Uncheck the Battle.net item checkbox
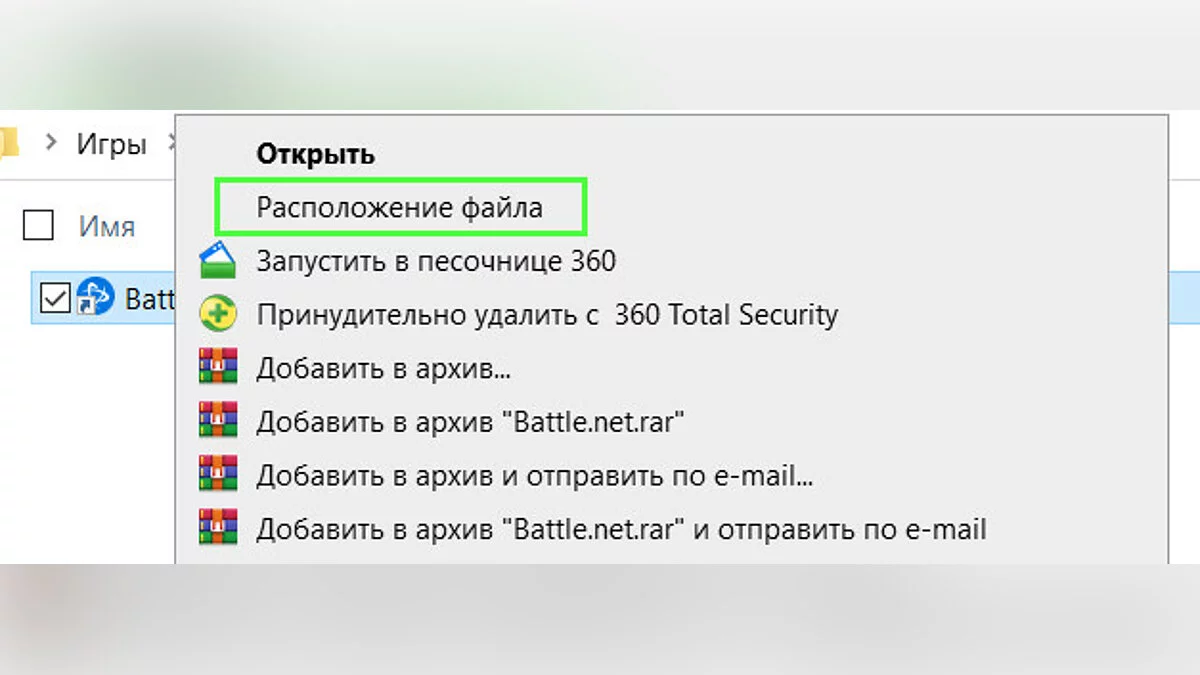This screenshot has height=675, width=1200. tap(55, 297)
